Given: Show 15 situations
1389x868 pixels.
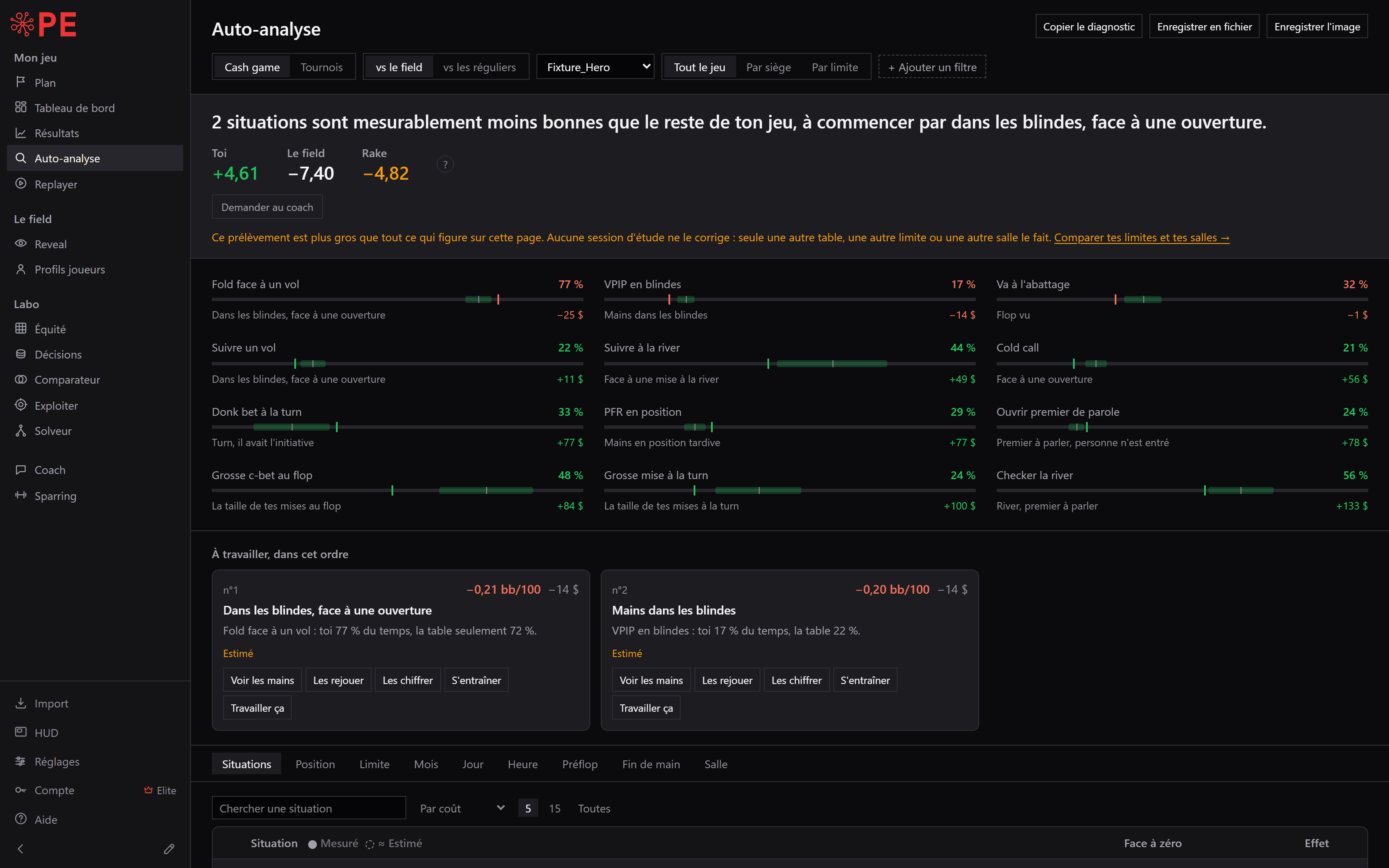Looking at the screenshot, I should (554, 808).
